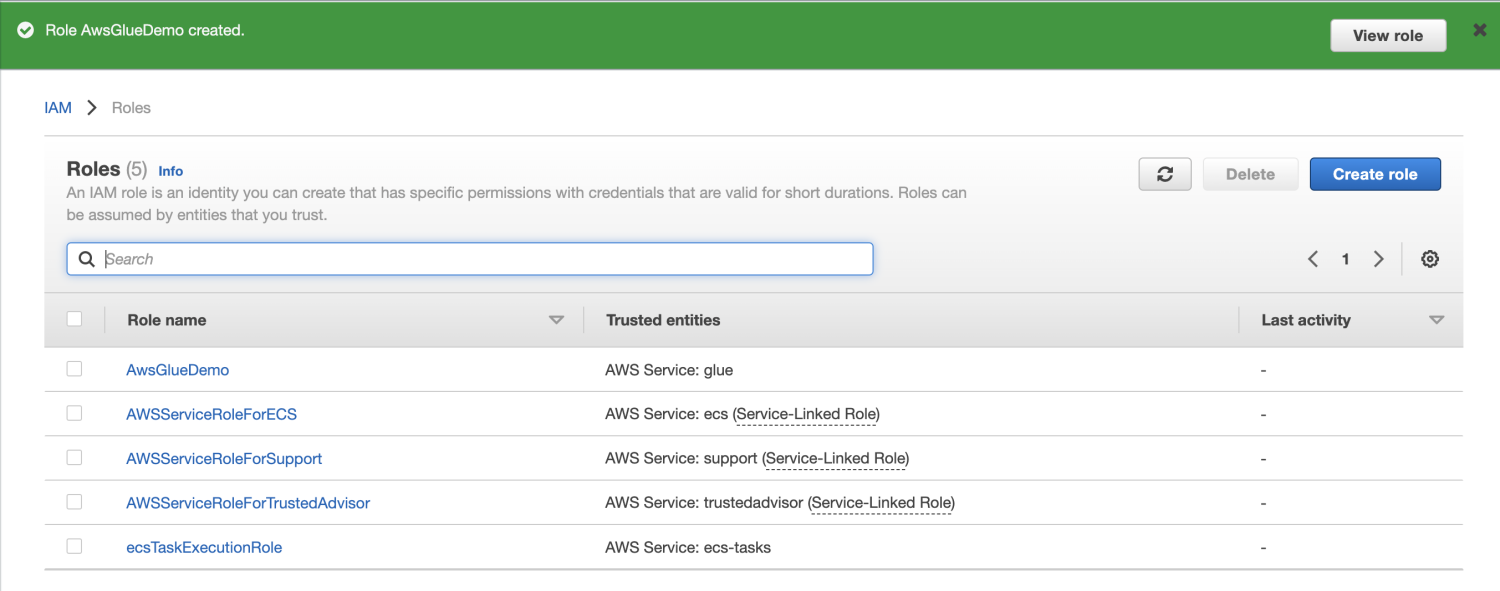Open AWSServiceRoleForTrustedAdvisor role
This screenshot has width=1500, height=591.
click(x=248, y=503)
